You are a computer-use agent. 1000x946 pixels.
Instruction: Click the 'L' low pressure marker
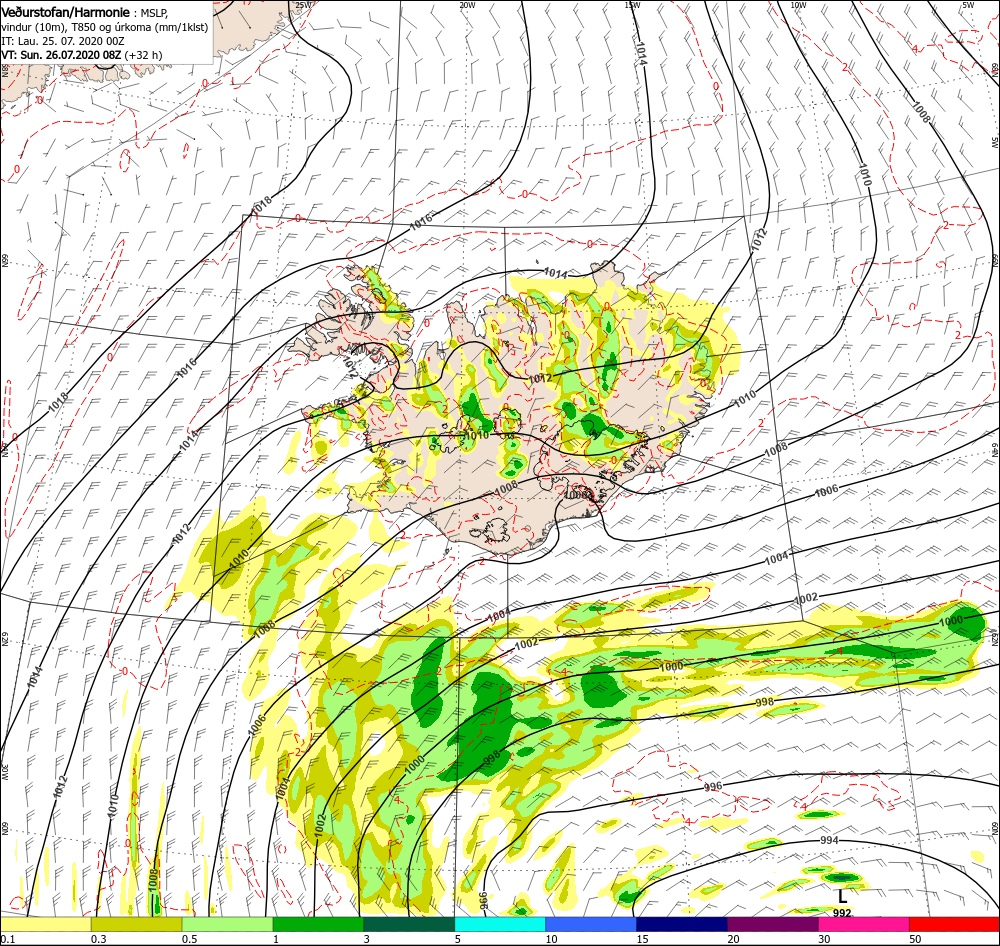pyautogui.click(x=842, y=896)
